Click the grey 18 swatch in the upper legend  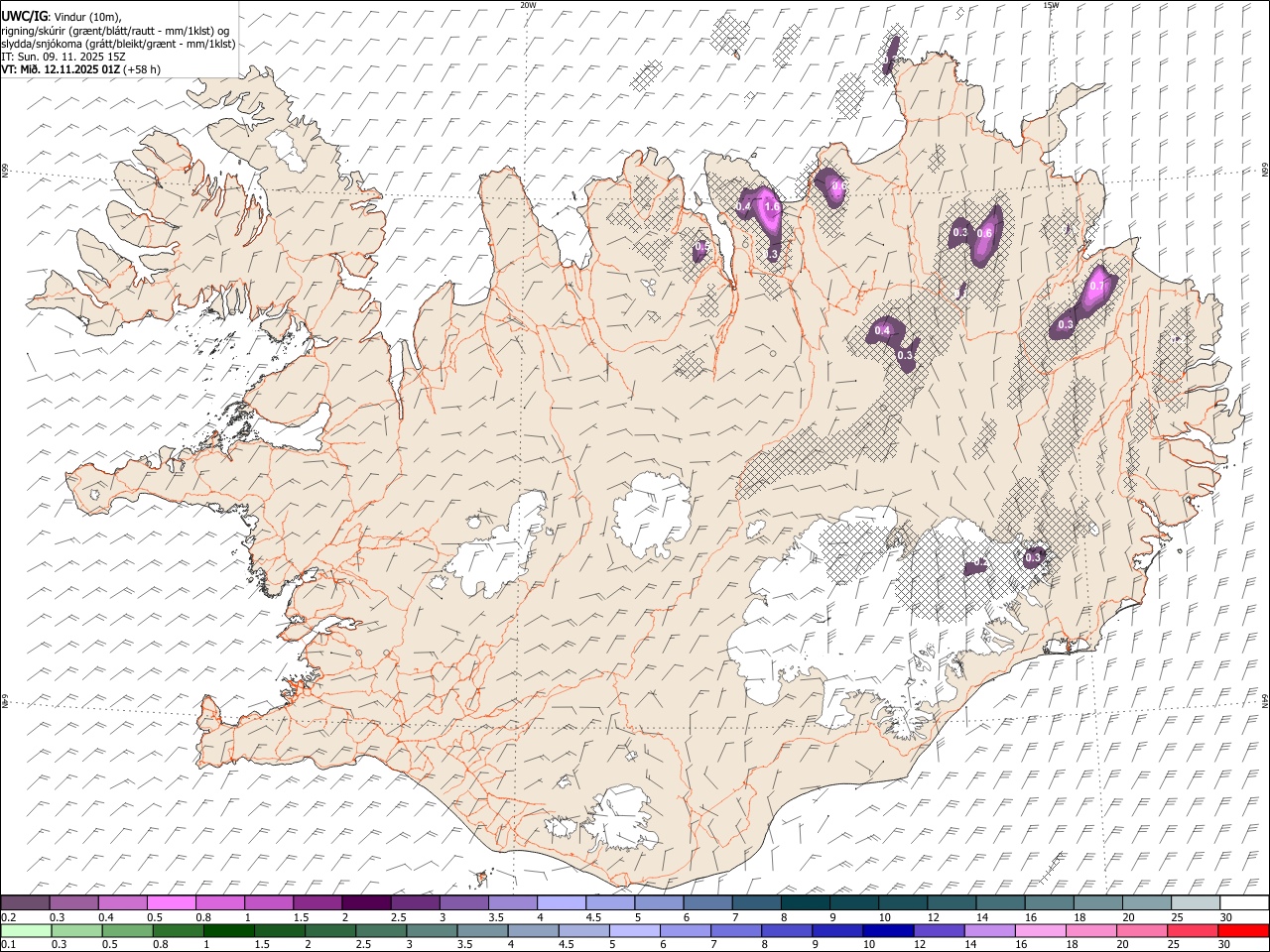point(1096,902)
